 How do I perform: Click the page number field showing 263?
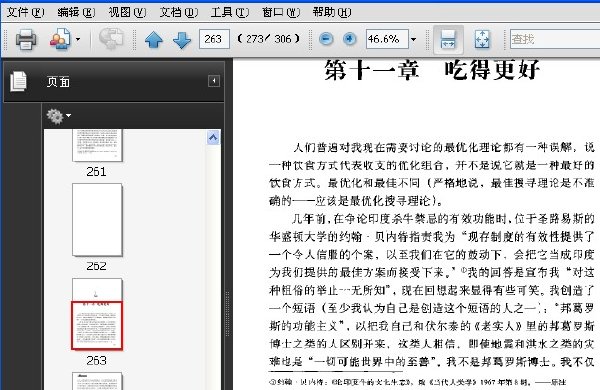click(214, 39)
